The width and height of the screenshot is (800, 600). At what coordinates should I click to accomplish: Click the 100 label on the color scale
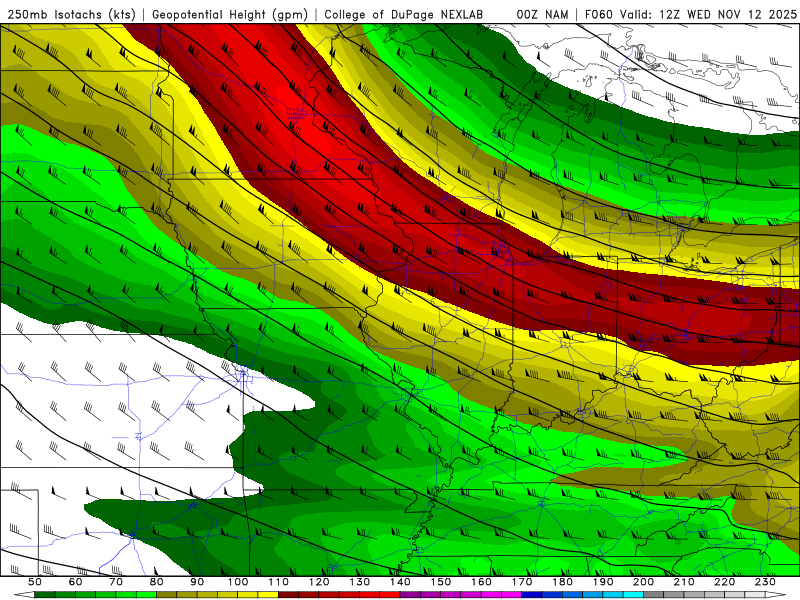(x=238, y=582)
